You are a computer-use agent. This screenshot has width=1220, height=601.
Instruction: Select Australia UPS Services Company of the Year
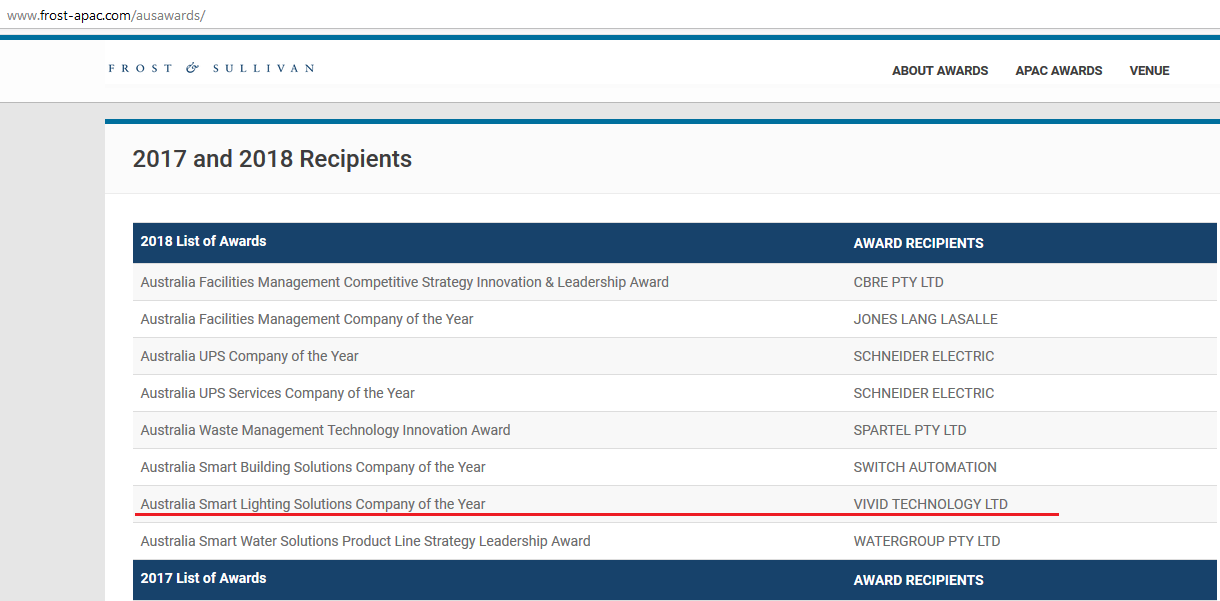pyautogui.click(x=277, y=393)
